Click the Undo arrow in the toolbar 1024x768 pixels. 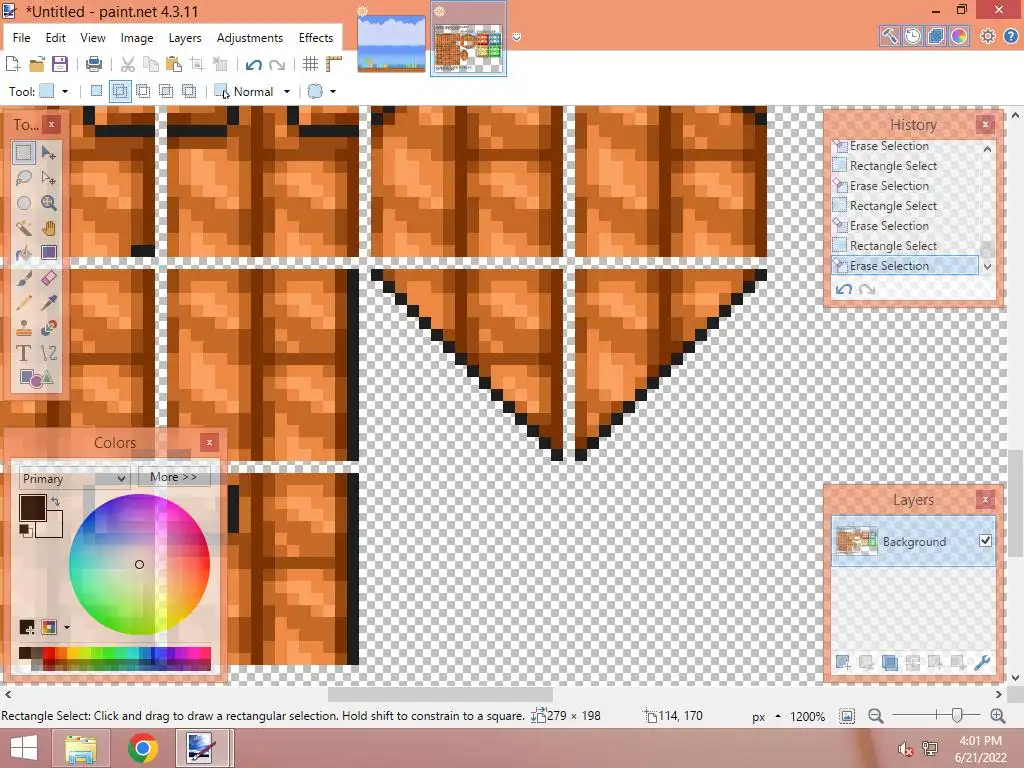253,64
